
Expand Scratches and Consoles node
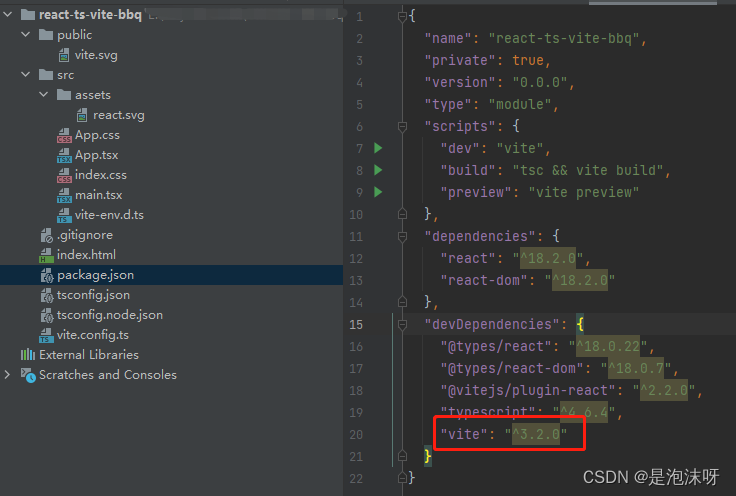8,374
